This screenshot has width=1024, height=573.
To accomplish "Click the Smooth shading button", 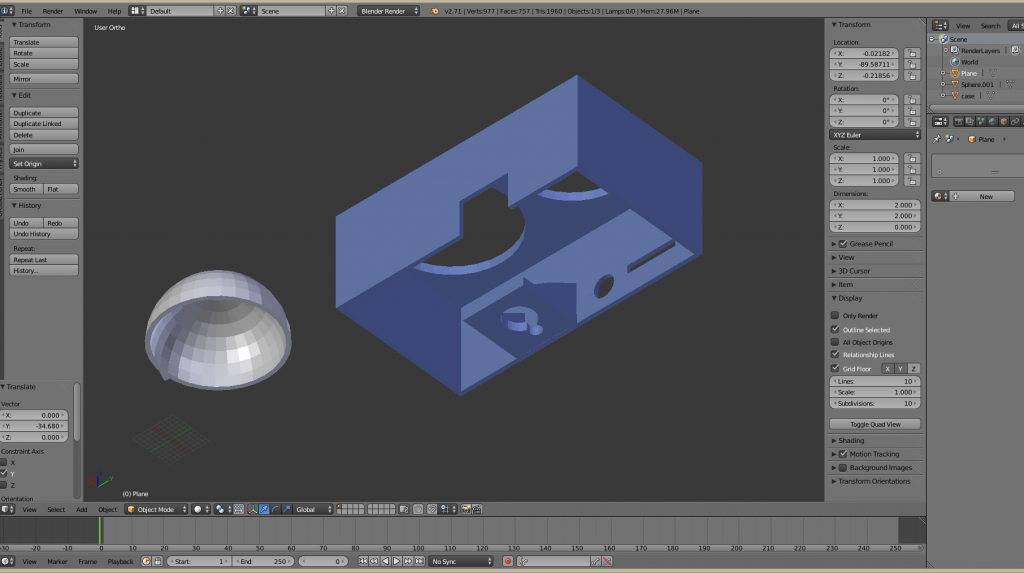I will pos(26,189).
